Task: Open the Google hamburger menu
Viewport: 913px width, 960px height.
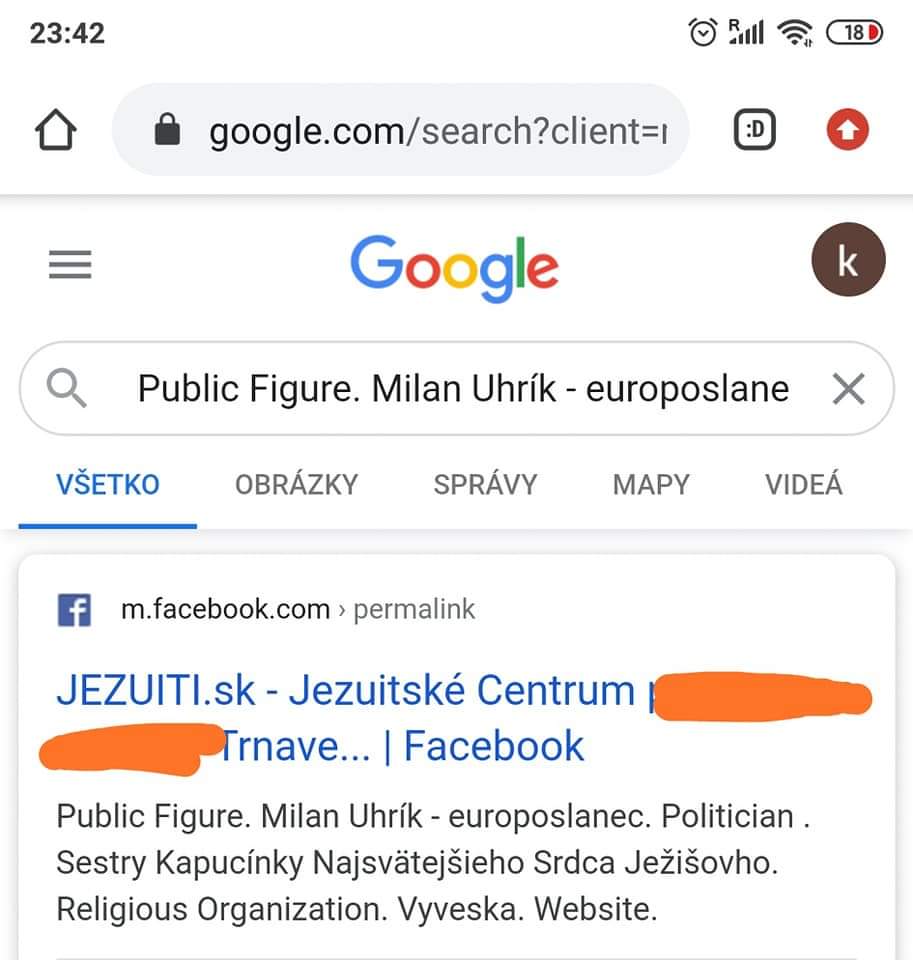Action: pos(70,265)
